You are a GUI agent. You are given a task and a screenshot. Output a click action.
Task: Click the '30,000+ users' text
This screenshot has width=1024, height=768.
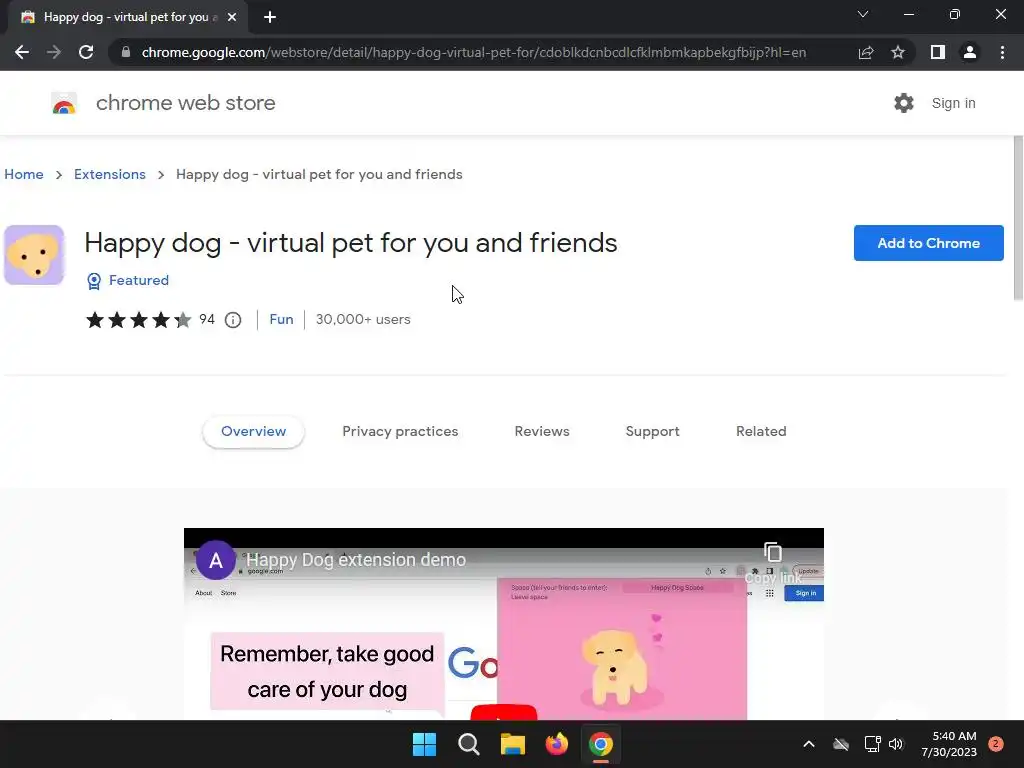(363, 319)
